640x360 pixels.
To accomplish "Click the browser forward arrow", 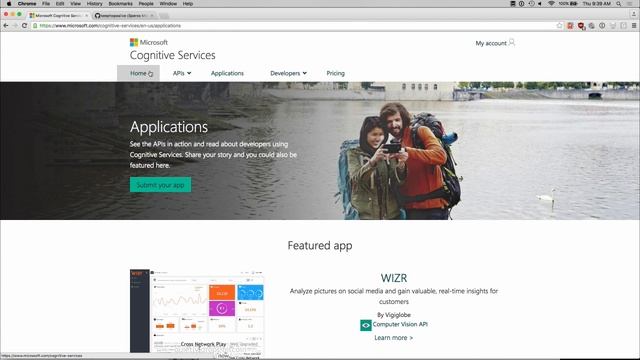I will tap(15, 25).
